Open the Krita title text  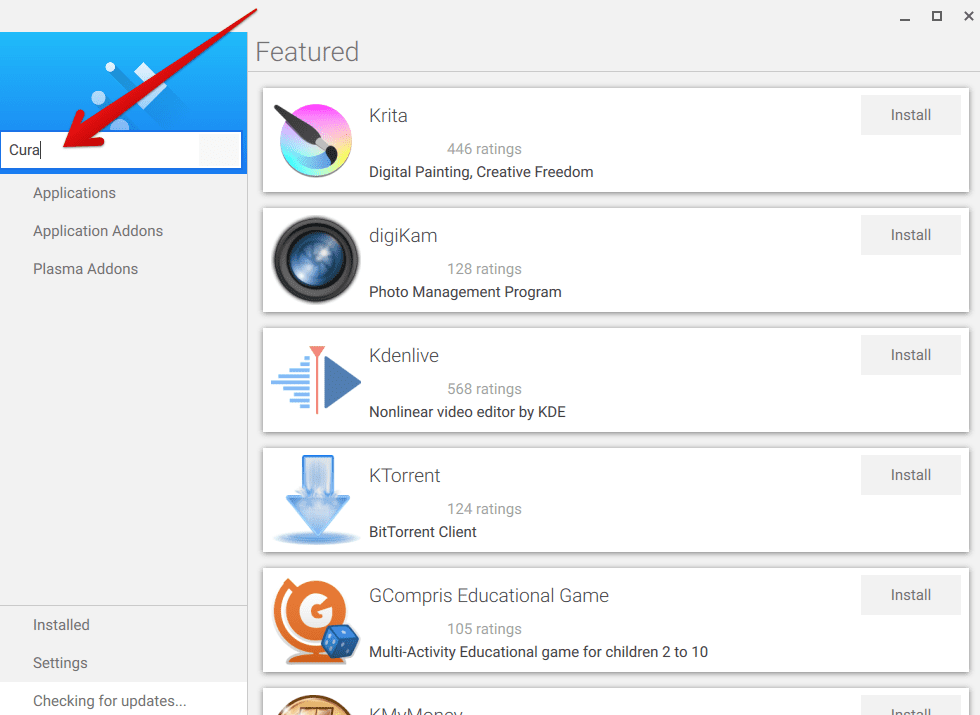pos(388,116)
